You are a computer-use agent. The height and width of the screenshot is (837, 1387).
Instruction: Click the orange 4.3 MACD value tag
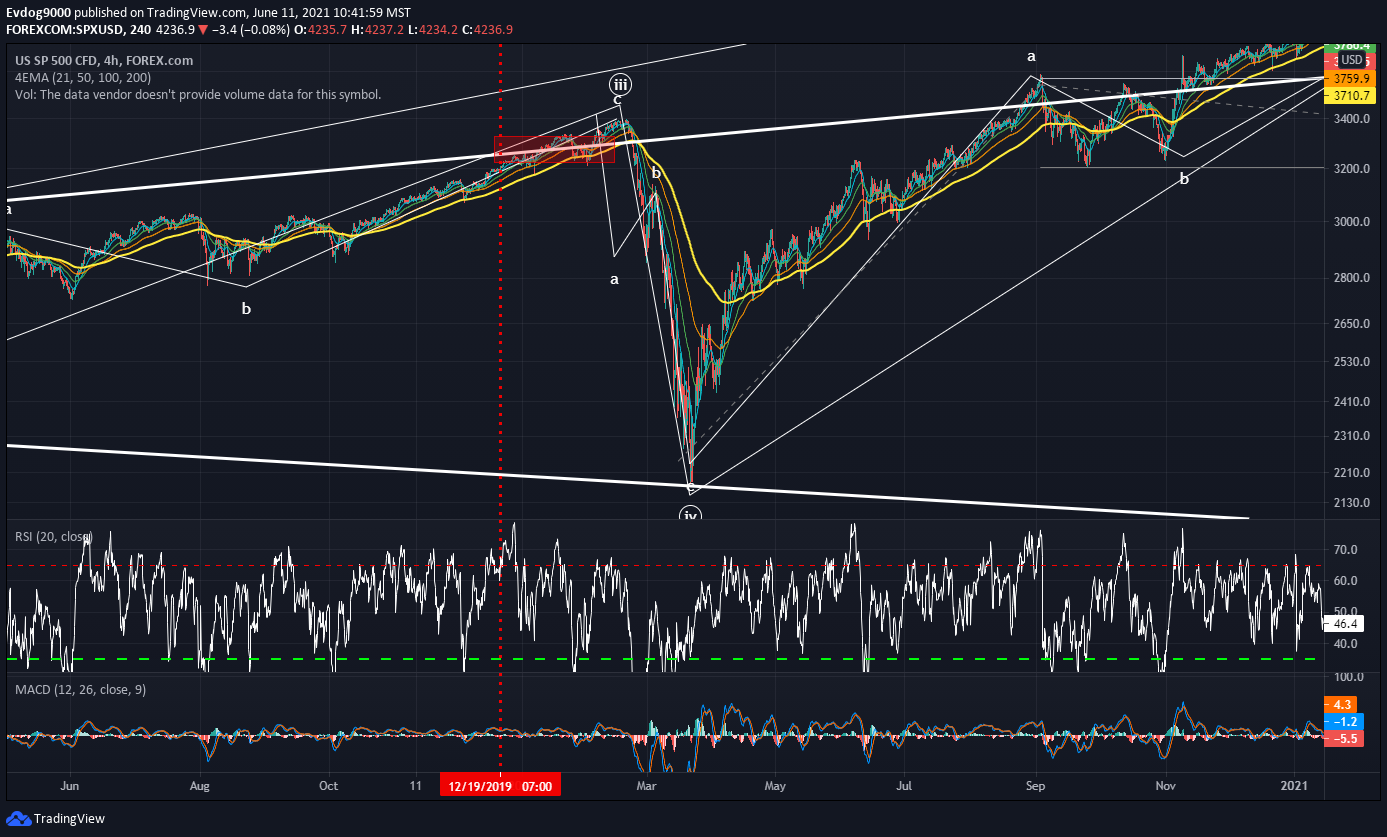1339,704
